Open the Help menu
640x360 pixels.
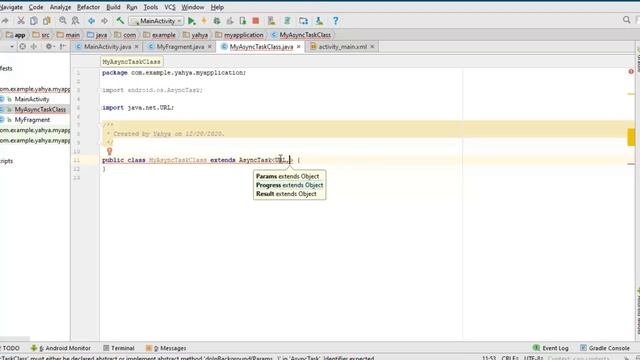click(217, 7)
